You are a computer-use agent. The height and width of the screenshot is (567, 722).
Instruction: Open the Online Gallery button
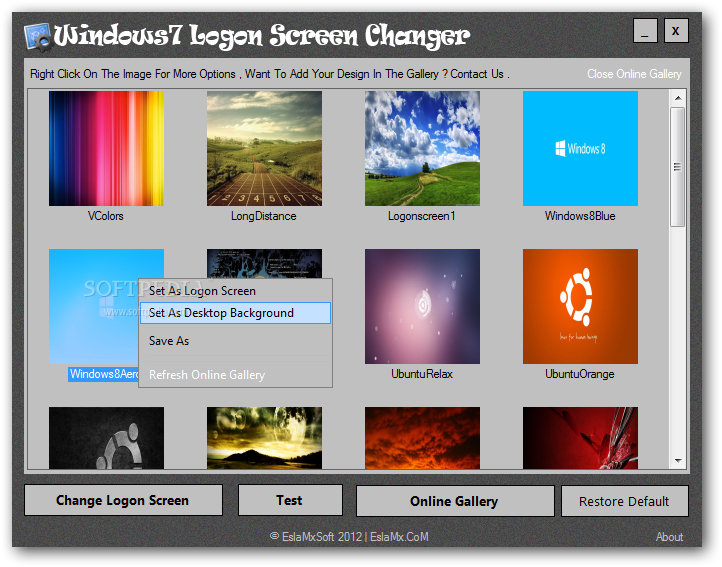(455, 501)
